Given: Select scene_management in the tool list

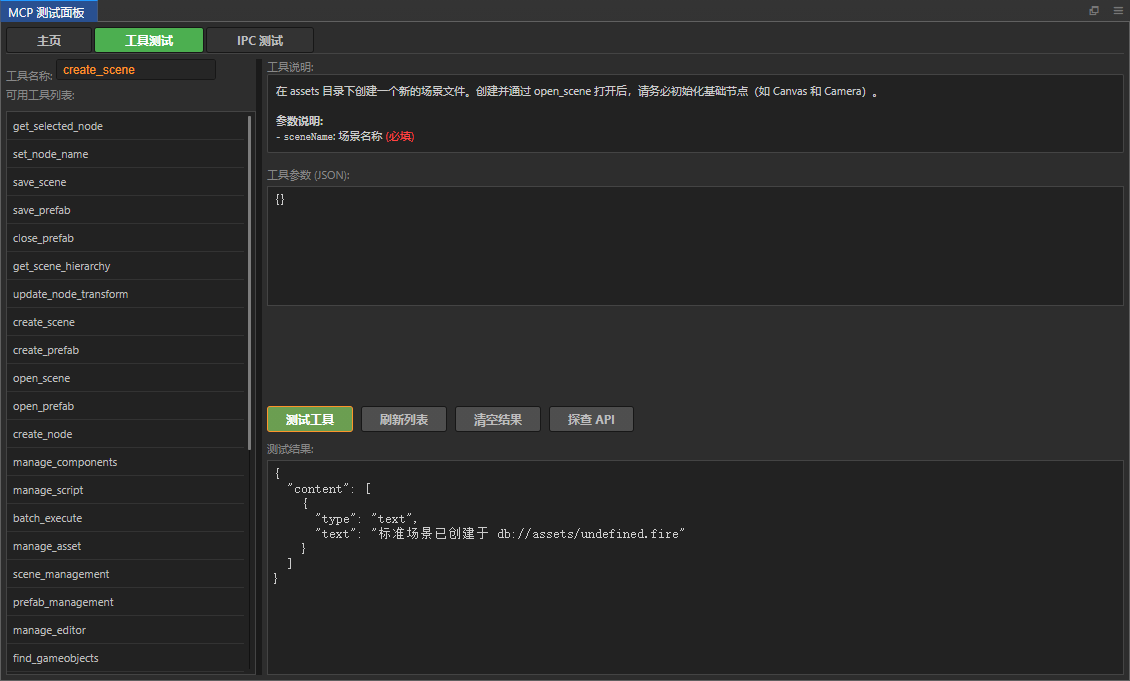Looking at the screenshot, I should tap(125, 574).
